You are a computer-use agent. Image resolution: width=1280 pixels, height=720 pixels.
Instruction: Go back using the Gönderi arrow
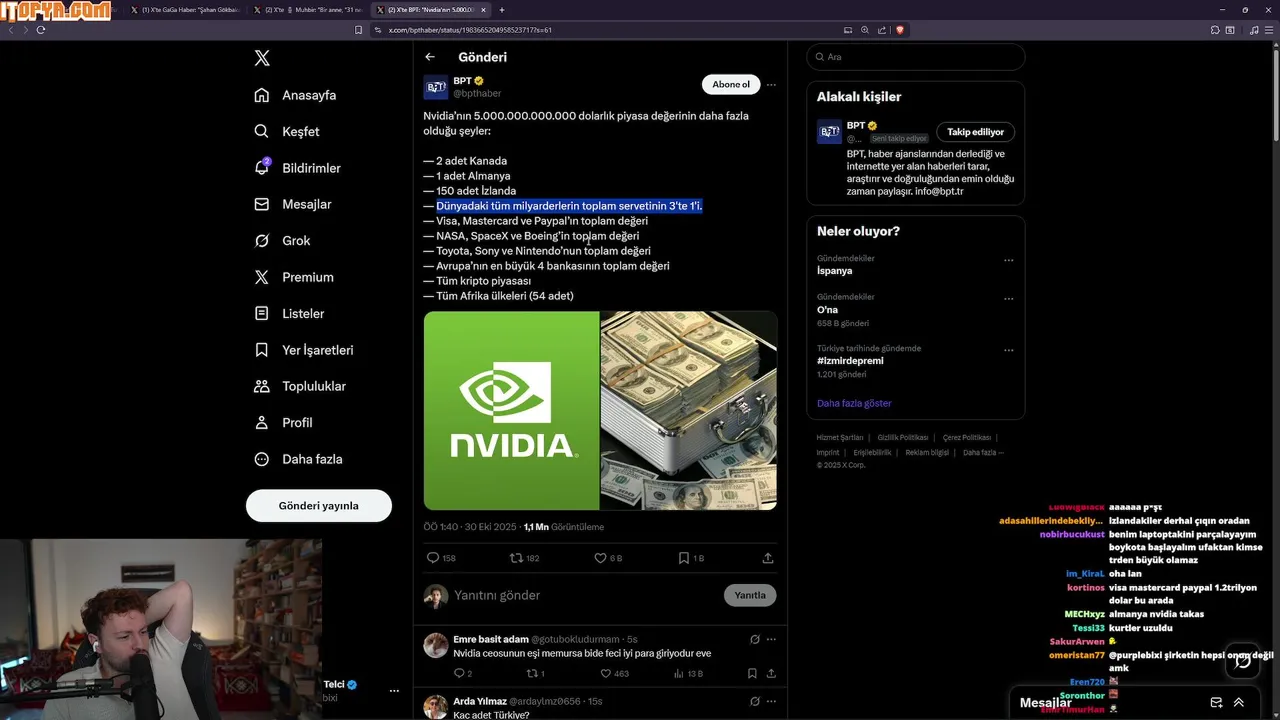[x=430, y=57]
